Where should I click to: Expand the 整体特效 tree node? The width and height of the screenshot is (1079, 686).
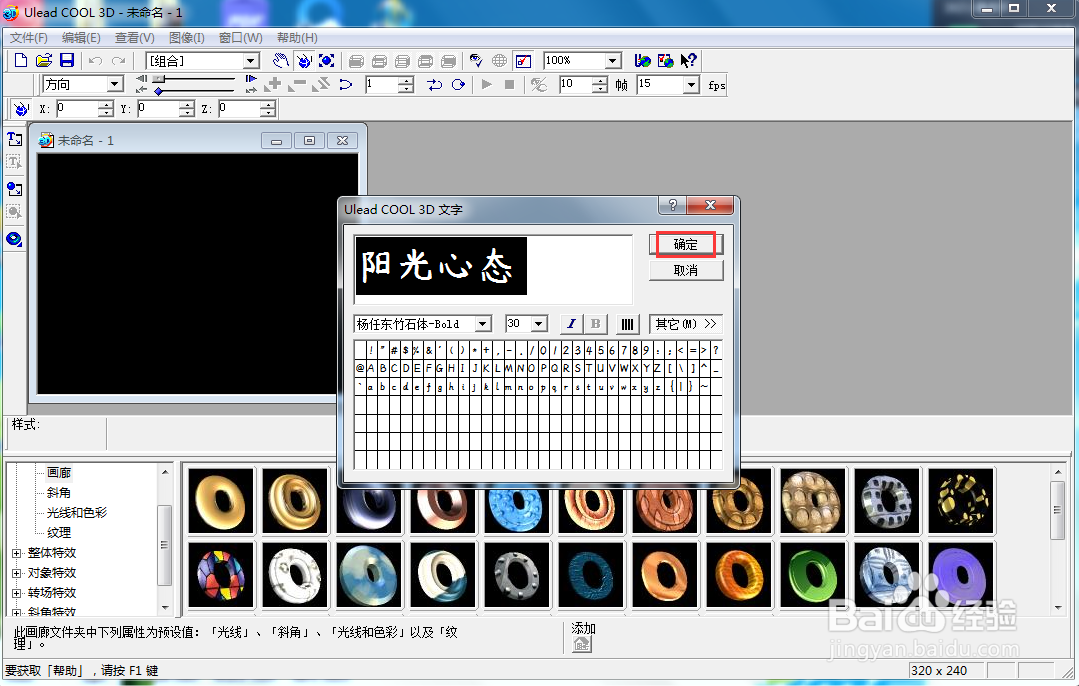coord(17,553)
